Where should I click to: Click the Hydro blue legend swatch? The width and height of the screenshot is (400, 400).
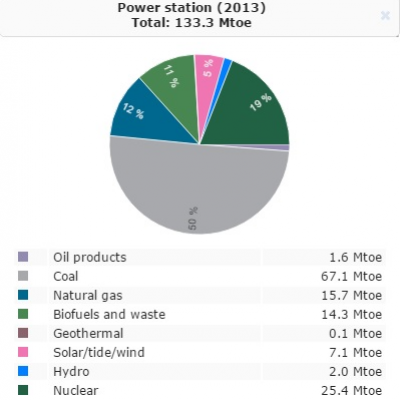pyautogui.click(x=23, y=371)
